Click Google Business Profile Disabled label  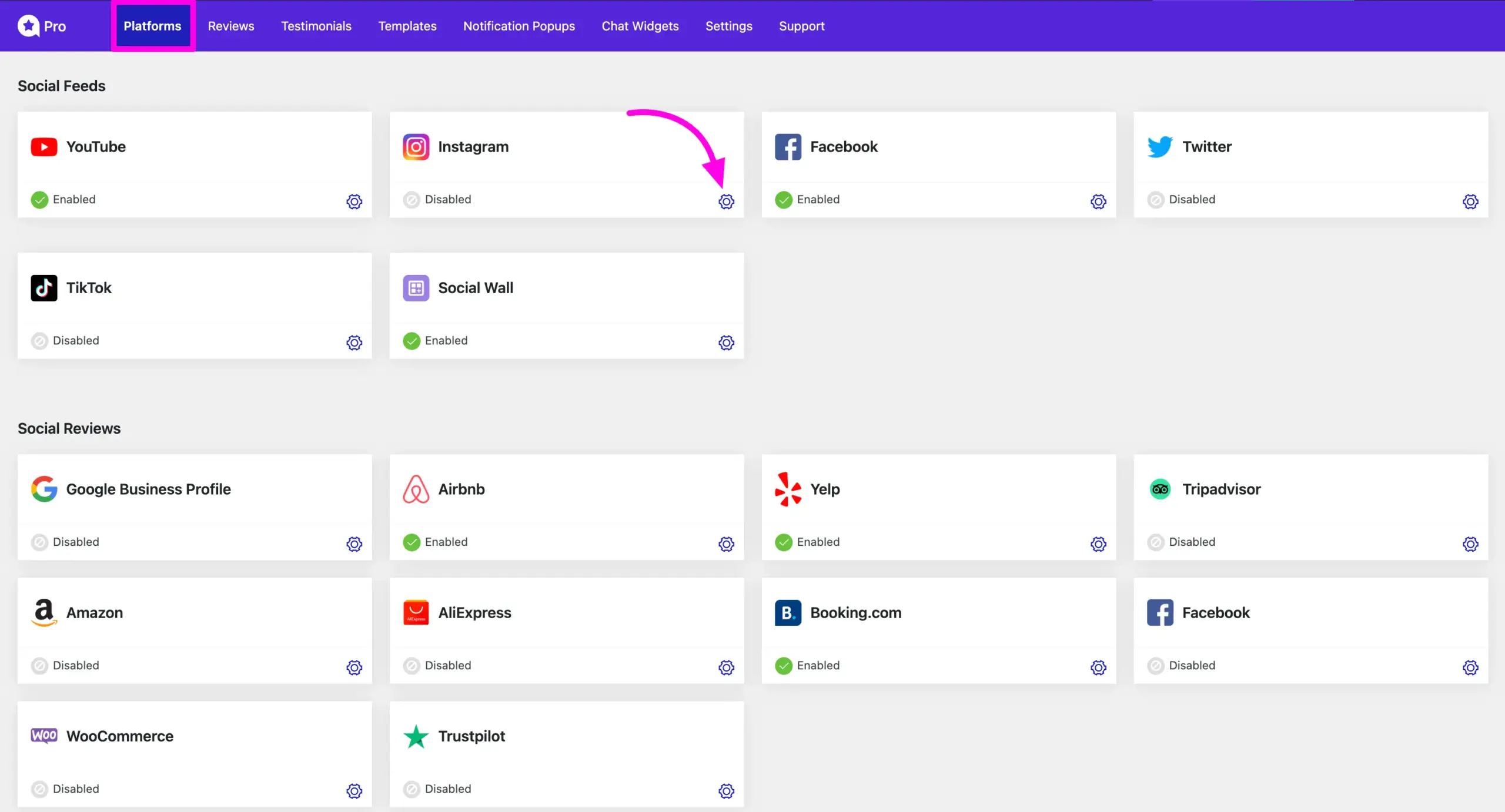click(x=76, y=542)
